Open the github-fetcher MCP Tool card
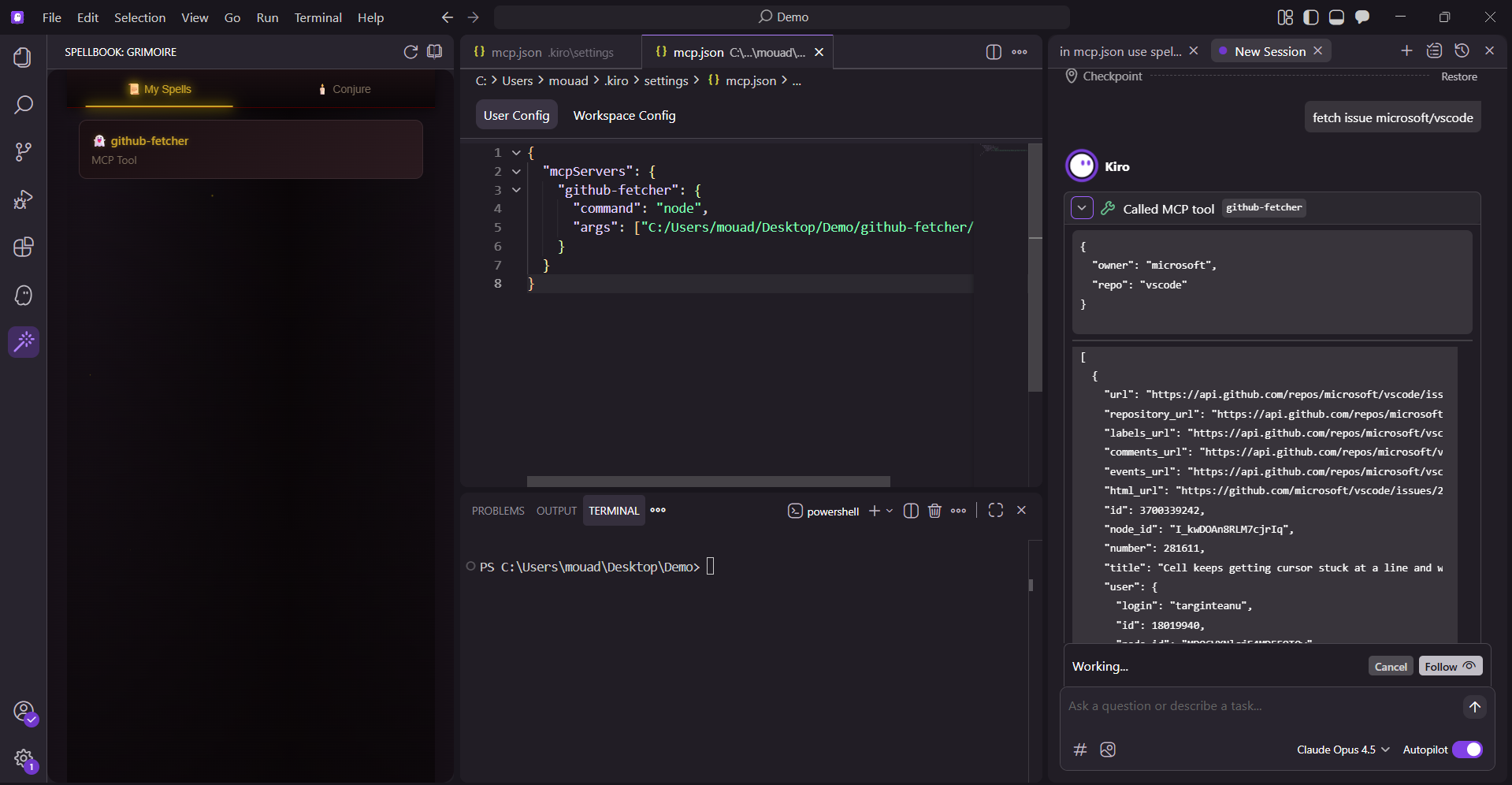Image resolution: width=1512 pixels, height=785 pixels. [x=251, y=150]
